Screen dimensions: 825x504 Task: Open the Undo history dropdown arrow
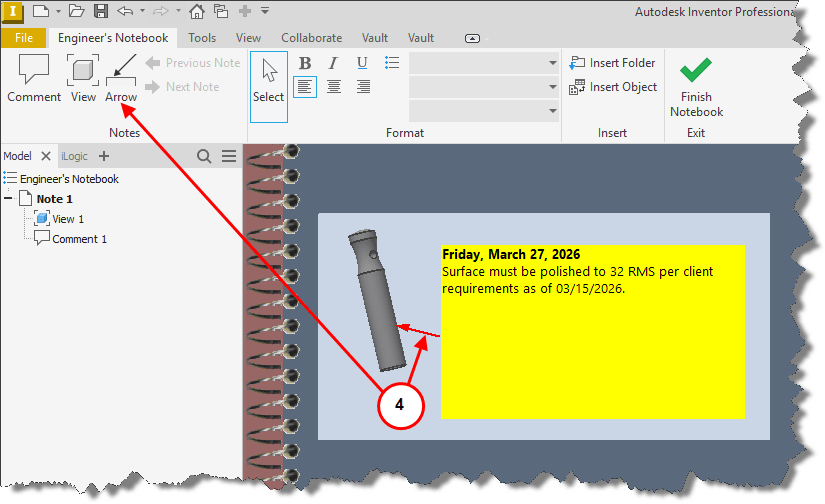click(x=142, y=11)
